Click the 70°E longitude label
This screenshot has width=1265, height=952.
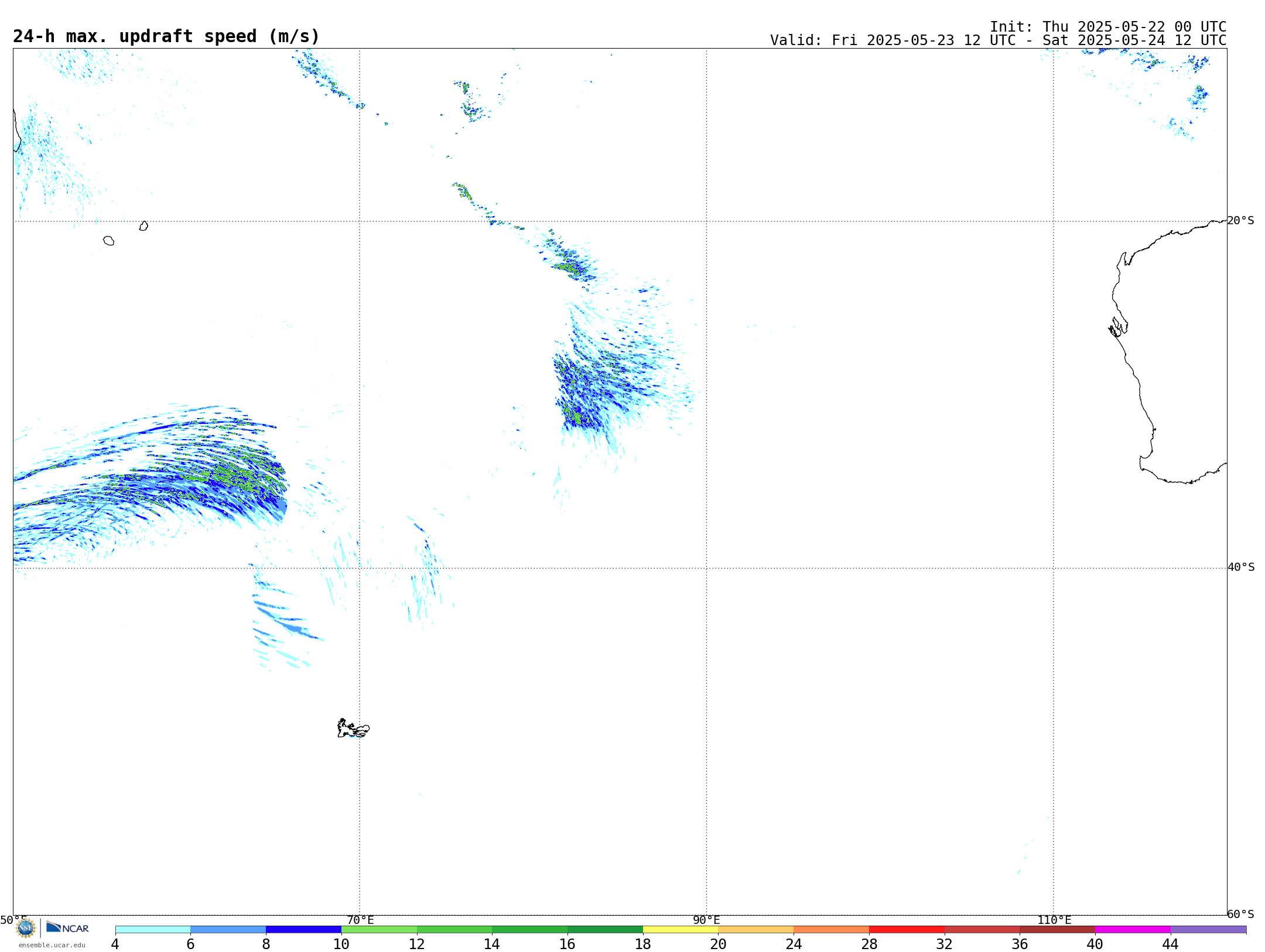[360, 920]
